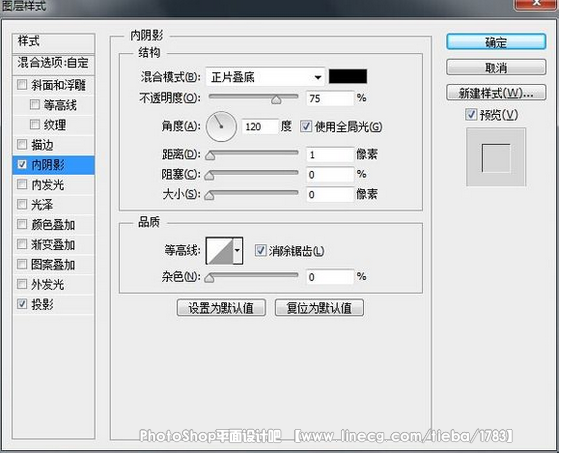Toggle 使用全局光(G) checkbox
563x453 pixels.
tap(306, 126)
